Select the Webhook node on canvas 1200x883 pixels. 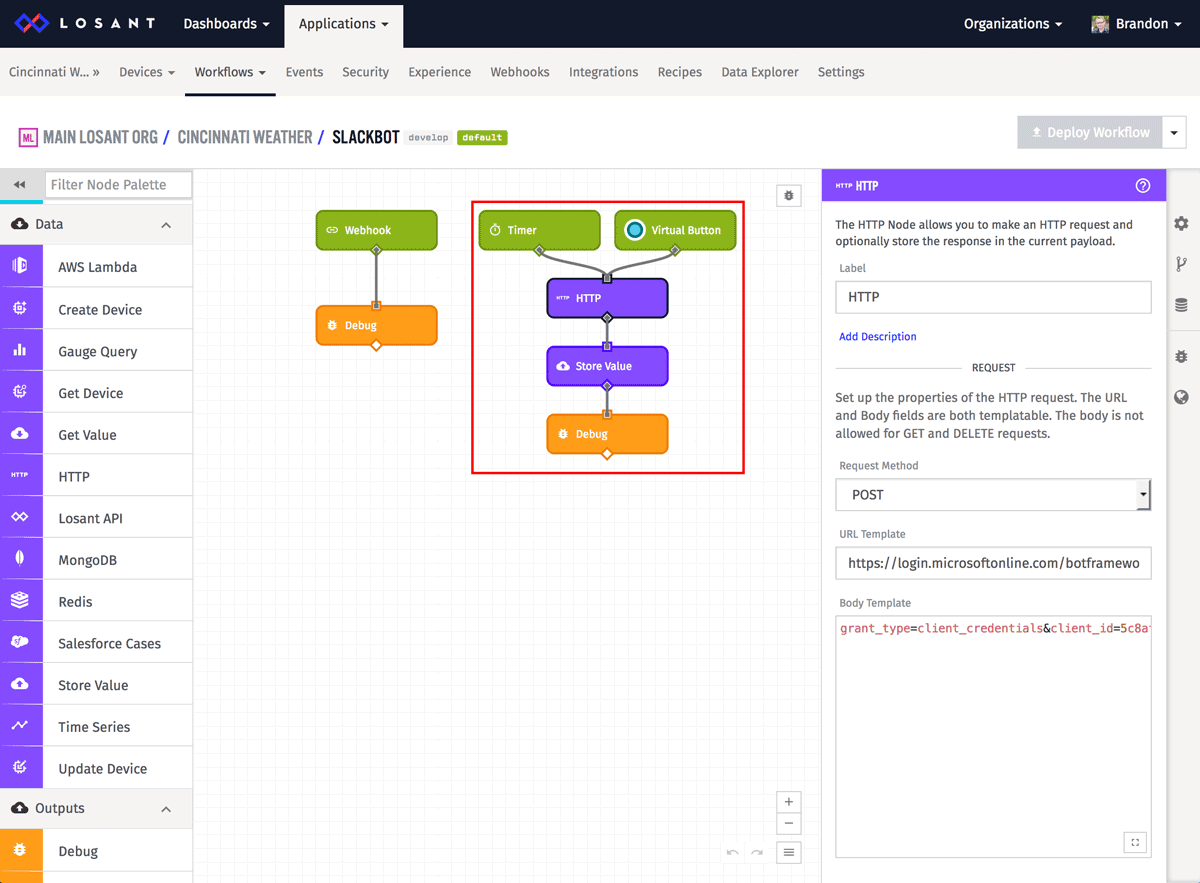click(x=376, y=230)
